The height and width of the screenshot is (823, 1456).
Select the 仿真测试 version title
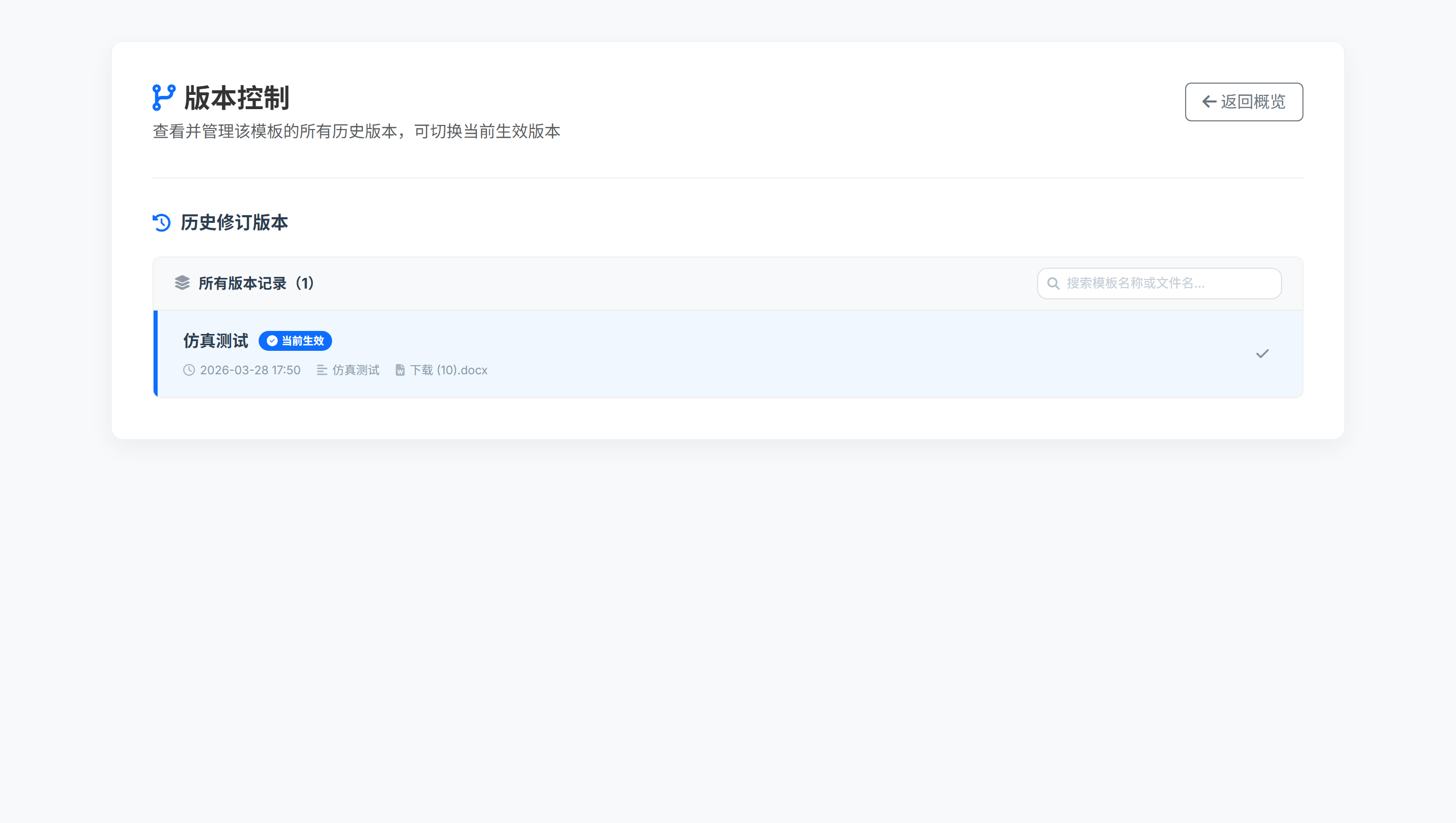click(215, 341)
